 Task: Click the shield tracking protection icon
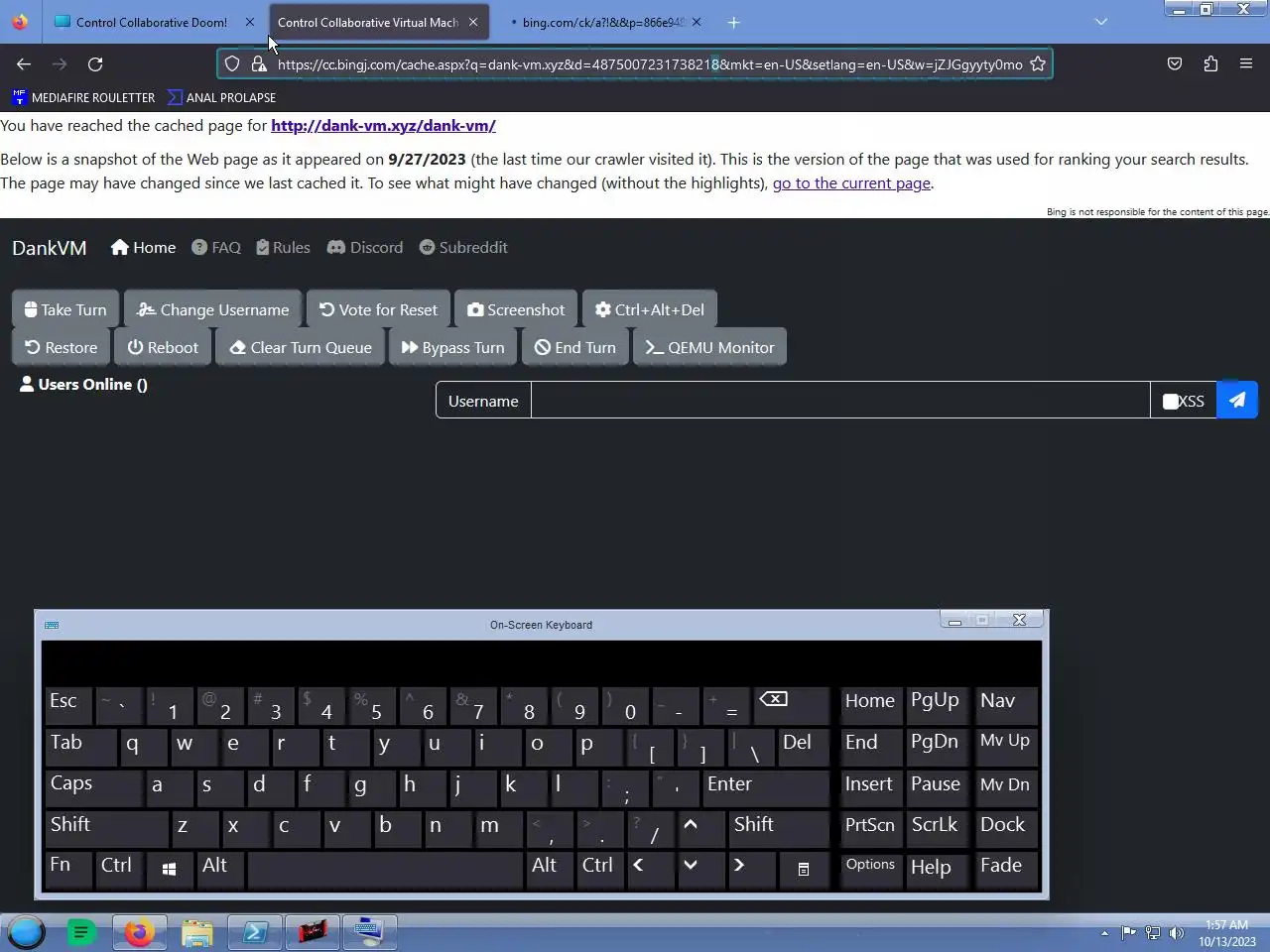click(x=232, y=63)
